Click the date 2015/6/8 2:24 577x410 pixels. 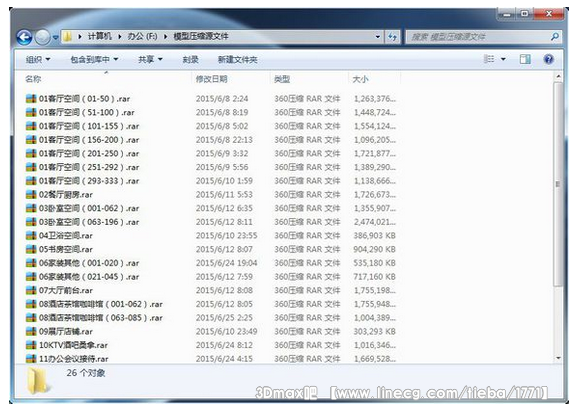click(222, 99)
